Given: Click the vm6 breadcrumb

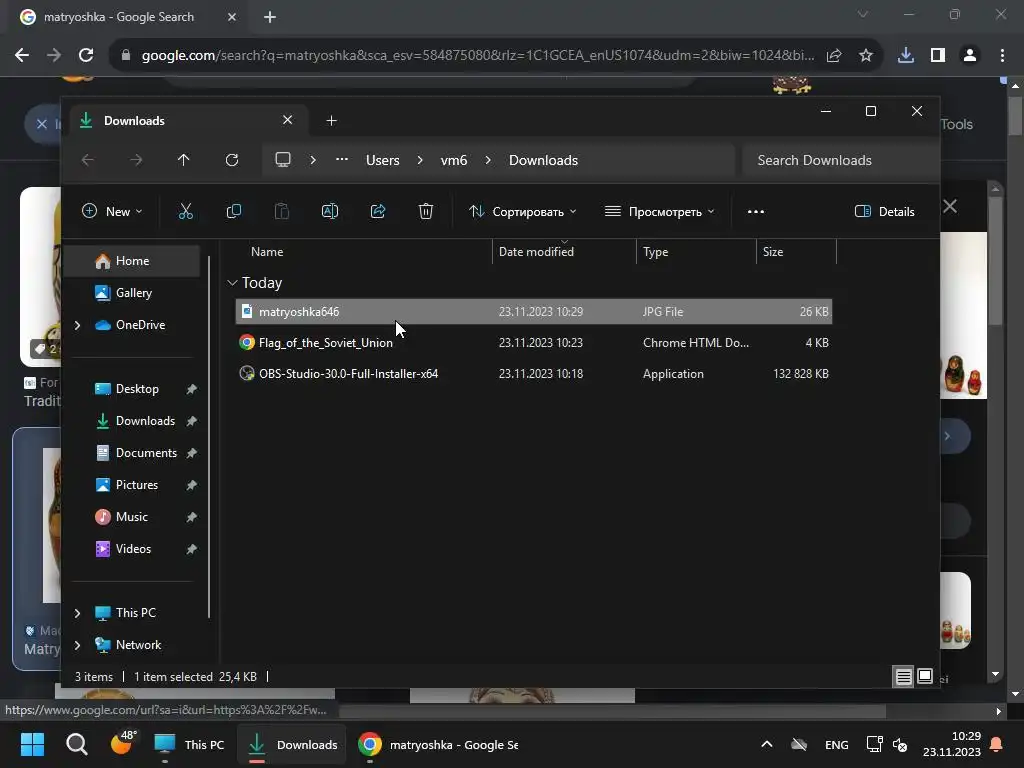Looking at the screenshot, I should click(x=454, y=160).
